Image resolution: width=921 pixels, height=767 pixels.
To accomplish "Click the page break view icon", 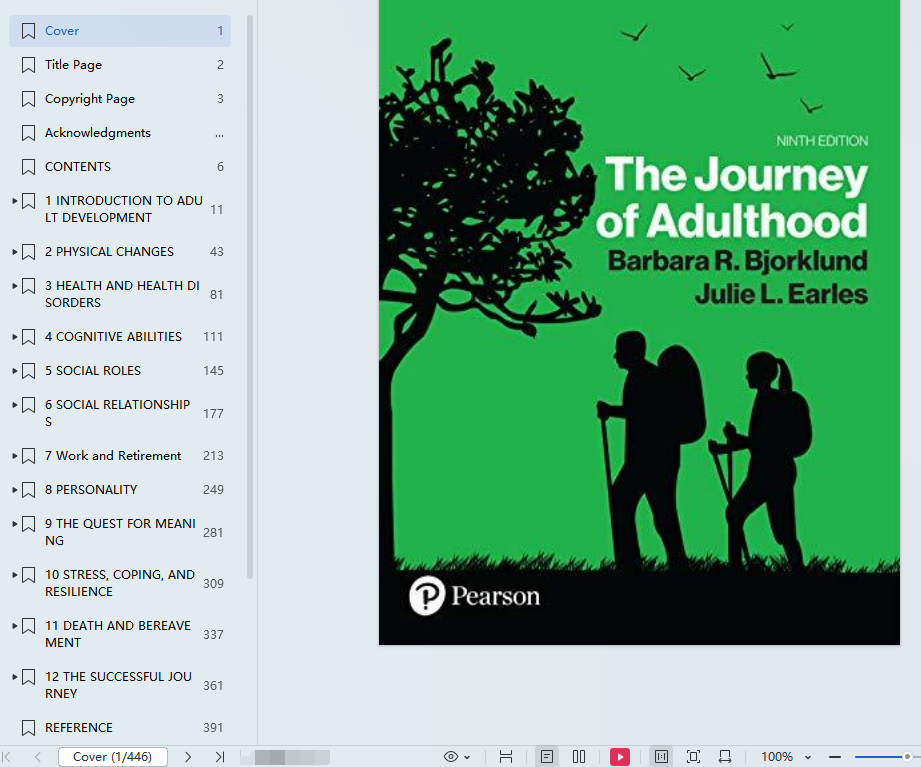I will tap(506, 756).
